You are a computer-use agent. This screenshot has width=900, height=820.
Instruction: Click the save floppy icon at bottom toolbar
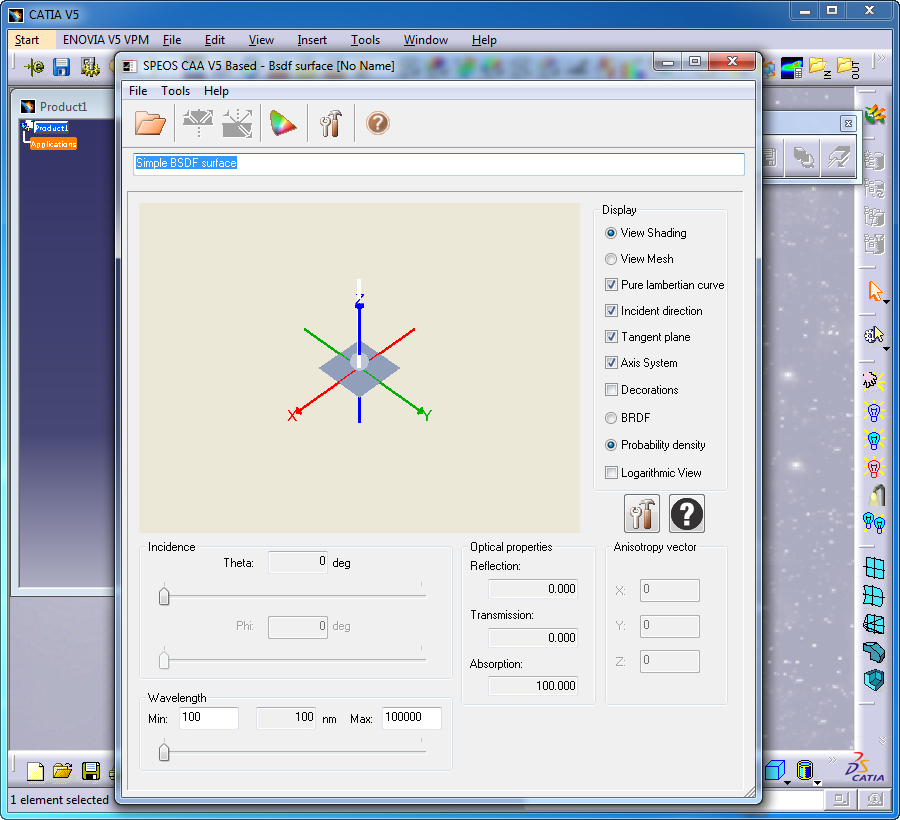(91, 772)
